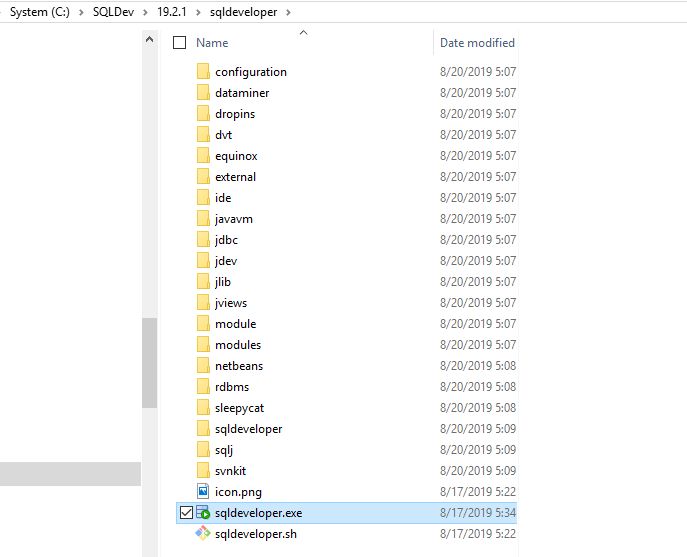Expand breadcrumb arrow after SQLDev
The image size is (687, 557).
coord(145,12)
